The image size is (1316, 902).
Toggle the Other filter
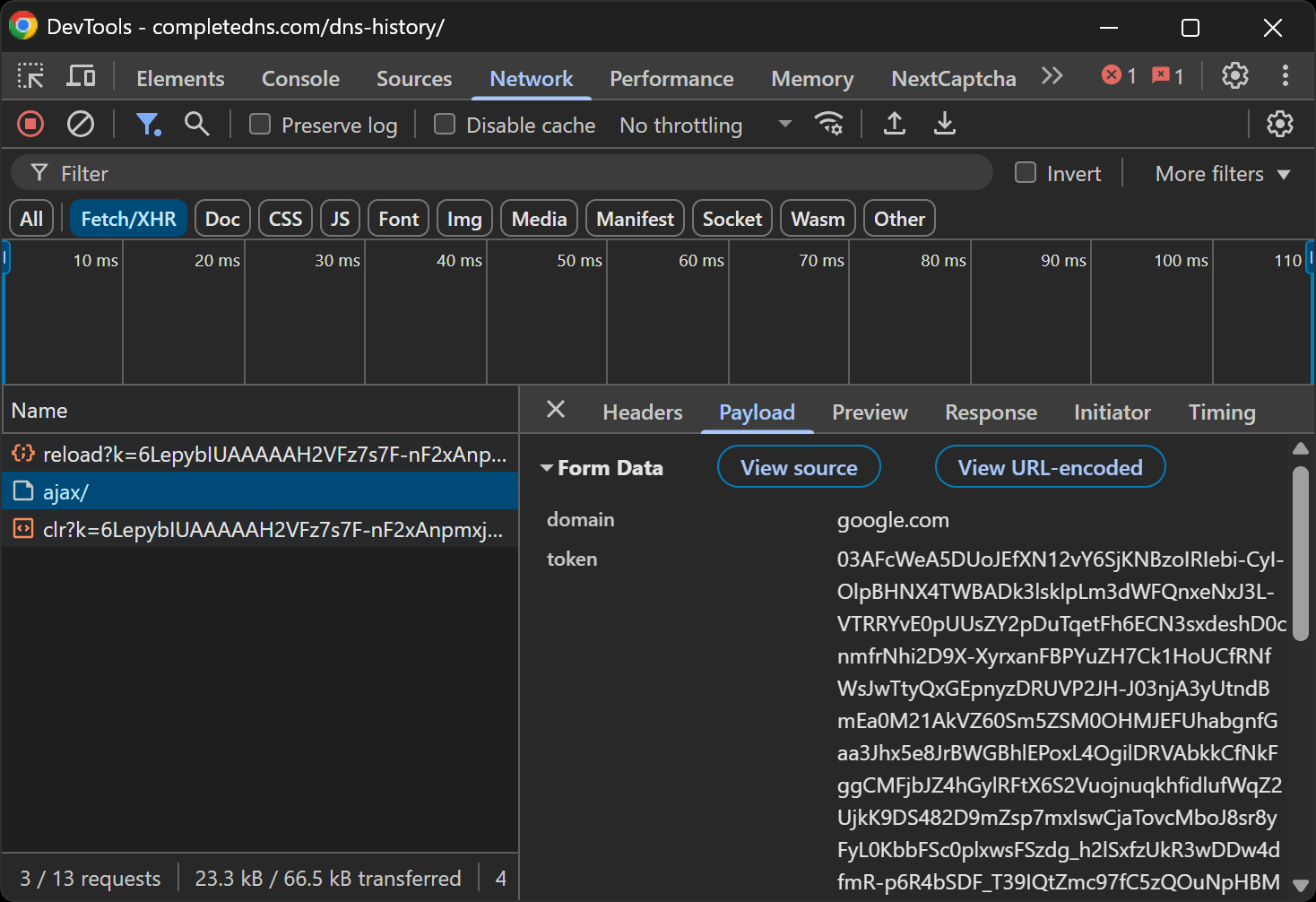(x=899, y=219)
